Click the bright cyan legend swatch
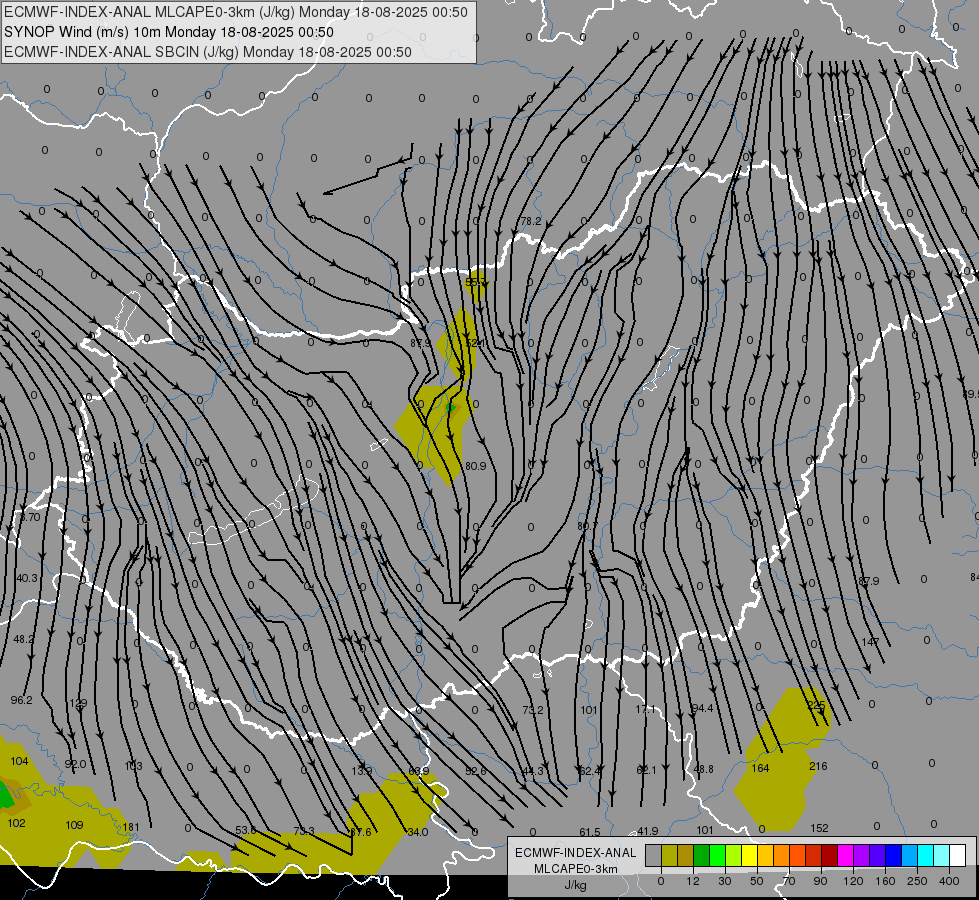The height and width of the screenshot is (900, 979). tap(925, 856)
